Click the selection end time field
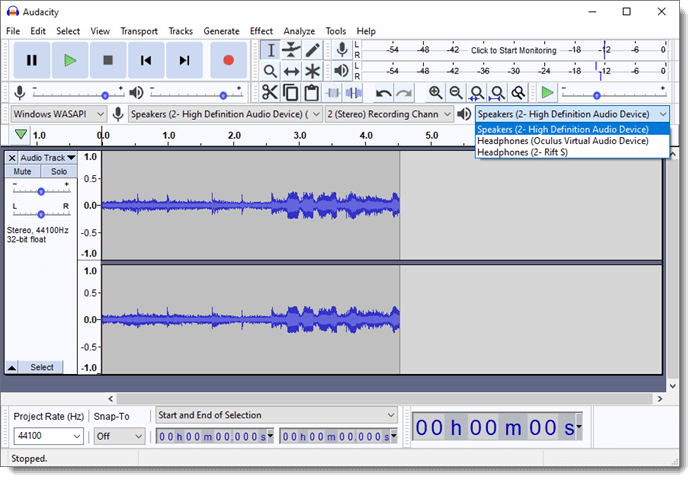 tap(338, 437)
